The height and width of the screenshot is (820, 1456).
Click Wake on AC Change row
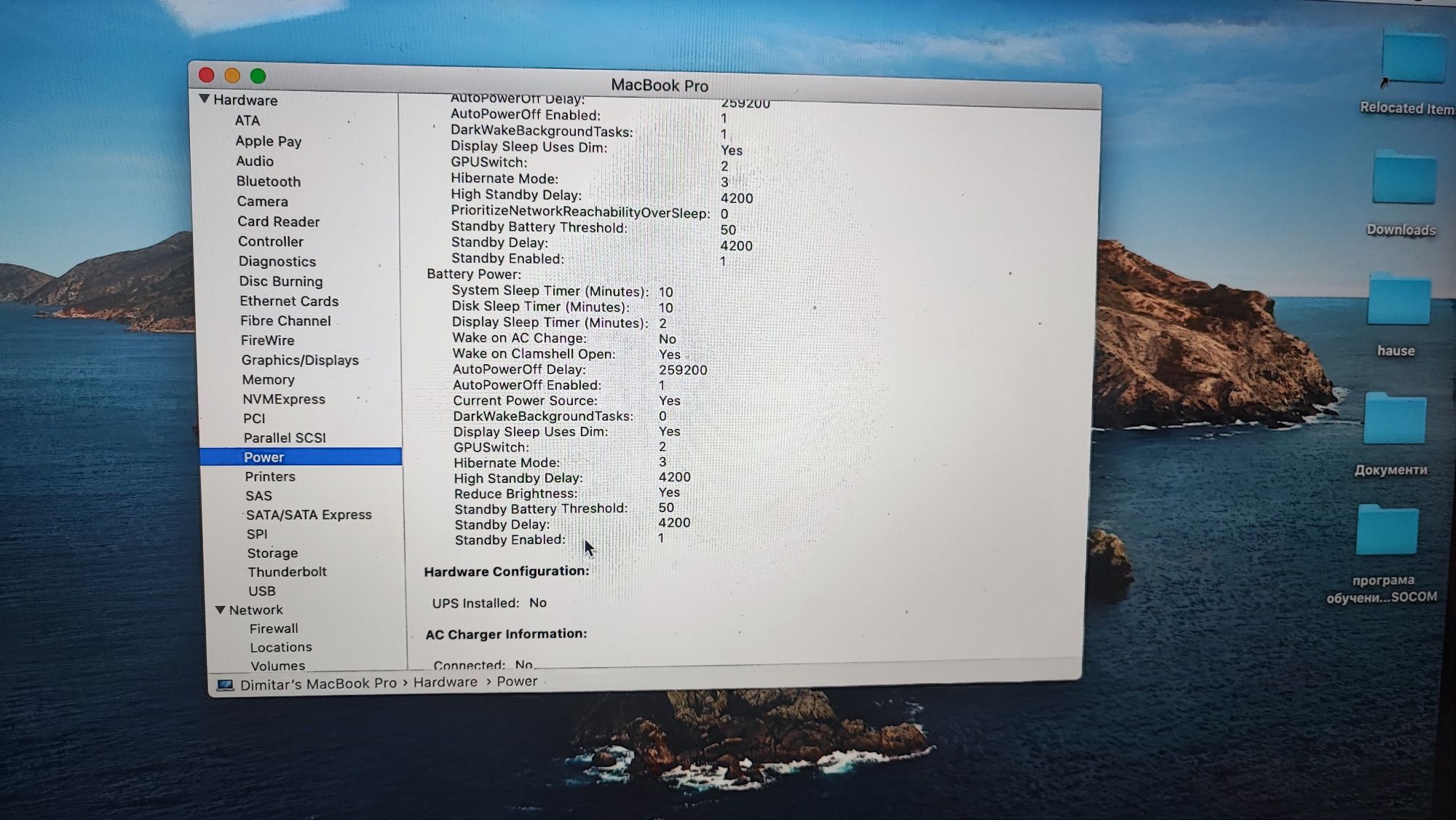tap(564, 338)
